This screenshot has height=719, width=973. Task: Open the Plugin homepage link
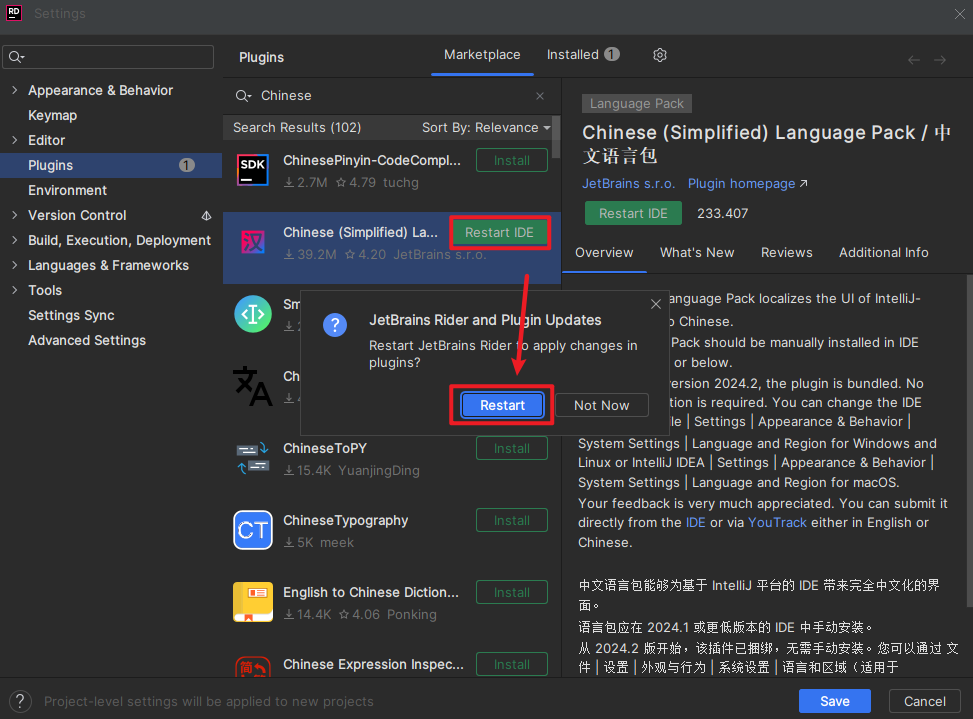tap(747, 184)
